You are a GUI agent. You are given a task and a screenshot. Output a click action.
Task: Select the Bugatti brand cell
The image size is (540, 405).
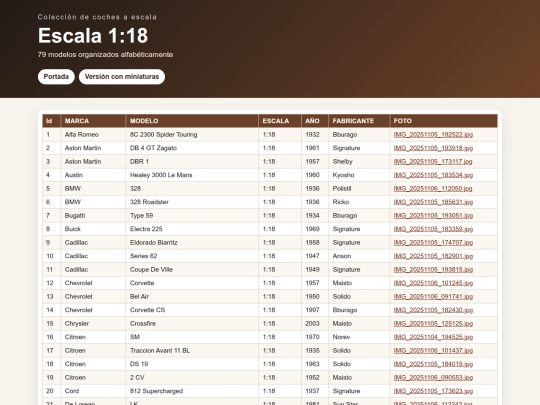(x=93, y=216)
